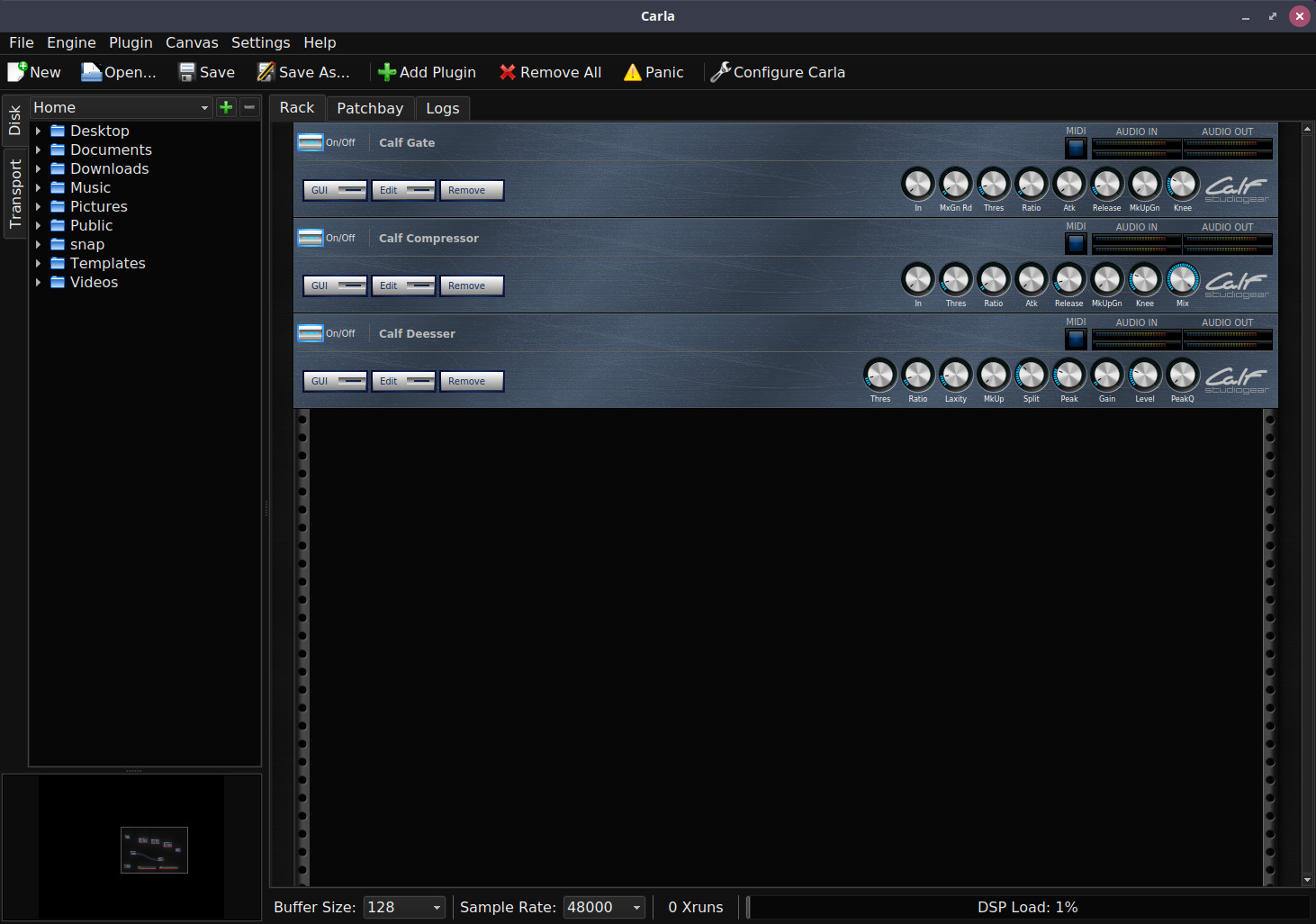Remove the Calf Deesser plugin
The image size is (1316, 924).
(x=471, y=381)
